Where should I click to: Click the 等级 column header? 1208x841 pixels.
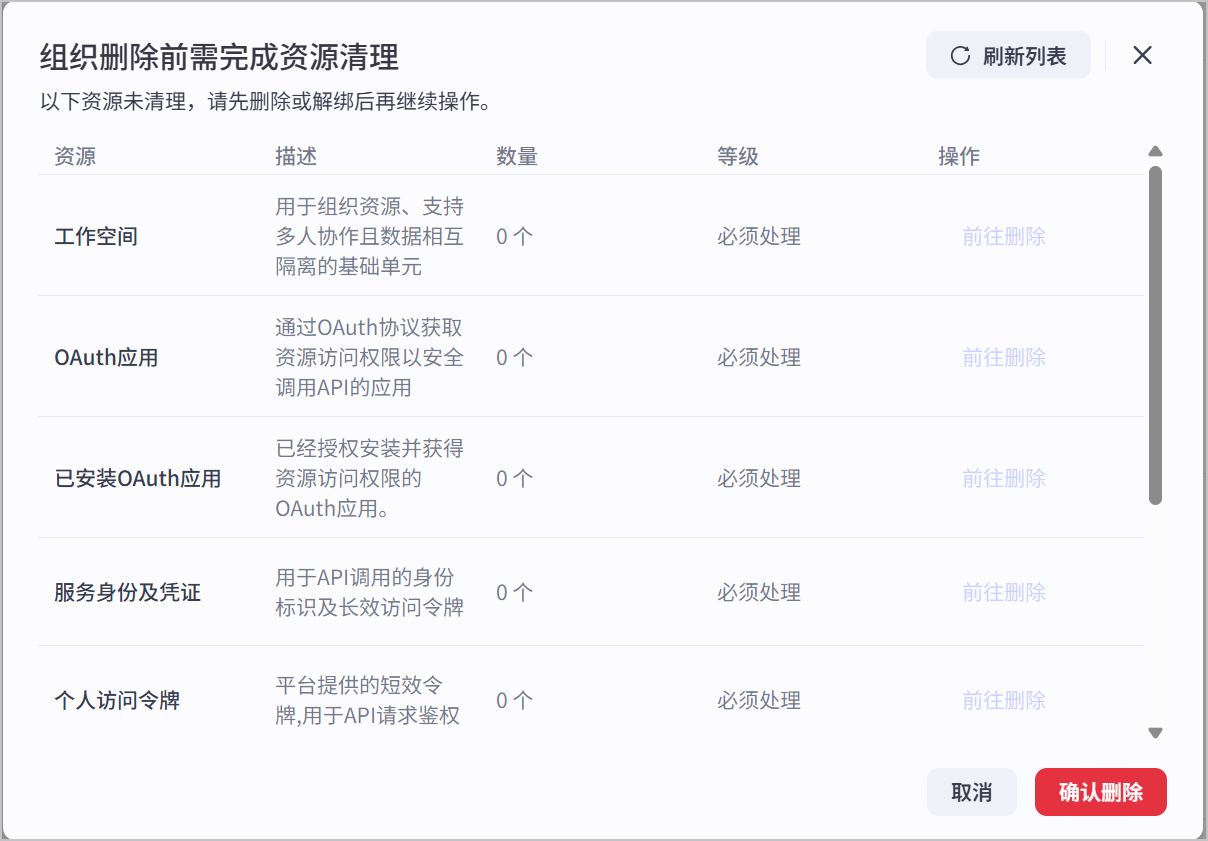point(738,156)
